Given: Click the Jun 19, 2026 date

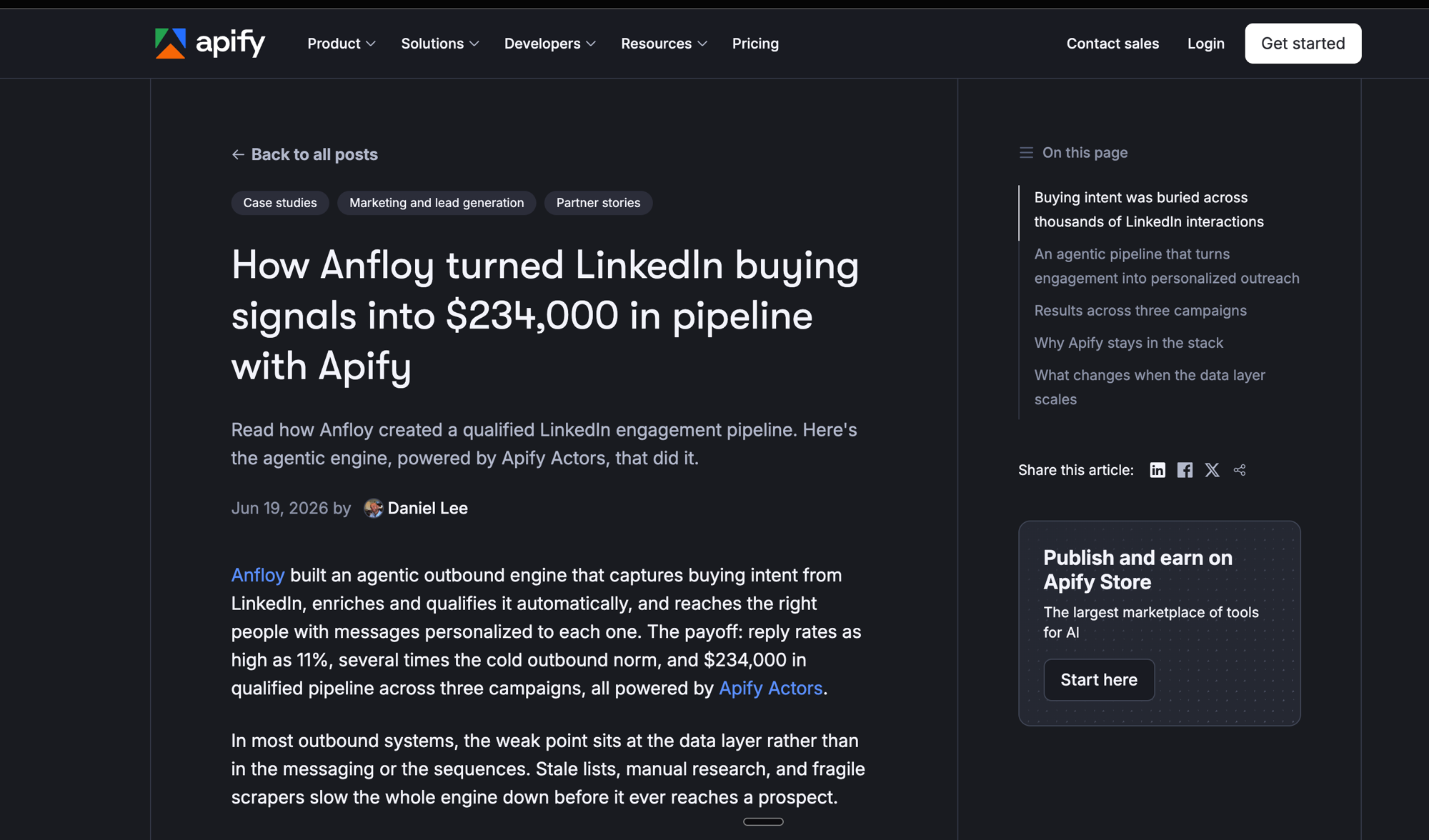Looking at the screenshot, I should (x=279, y=508).
